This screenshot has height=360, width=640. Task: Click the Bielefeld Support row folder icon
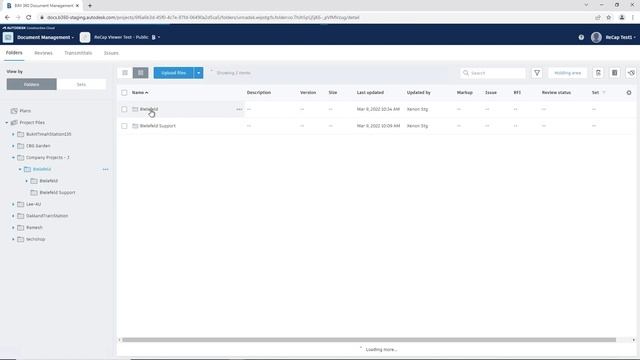(135, 126)
